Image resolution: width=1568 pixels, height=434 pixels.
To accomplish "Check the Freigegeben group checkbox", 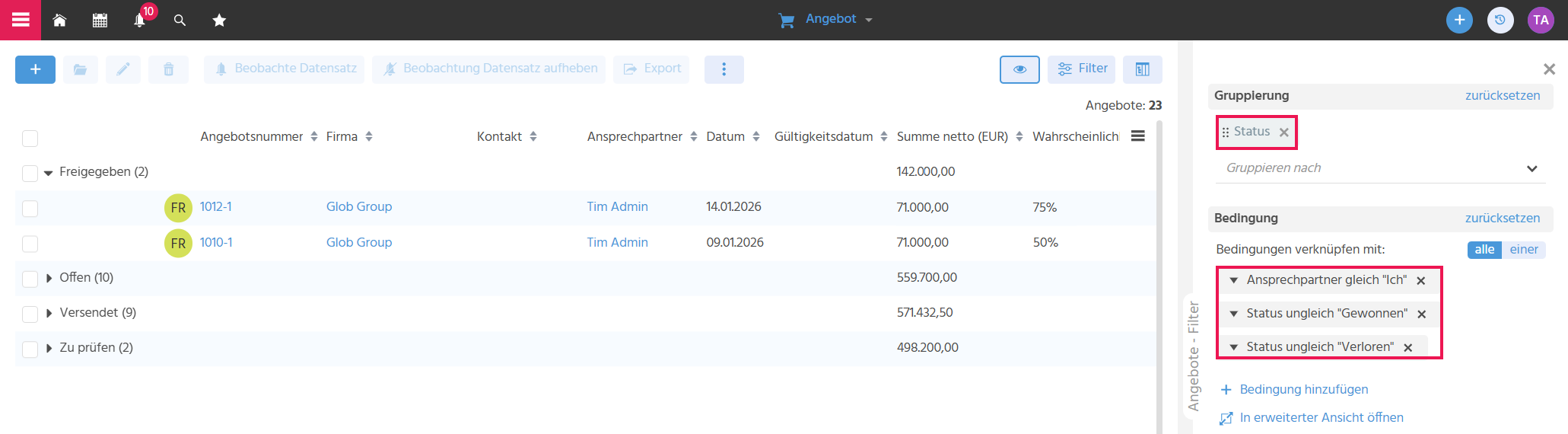I will pyautogui.click(x=30, y=173).
